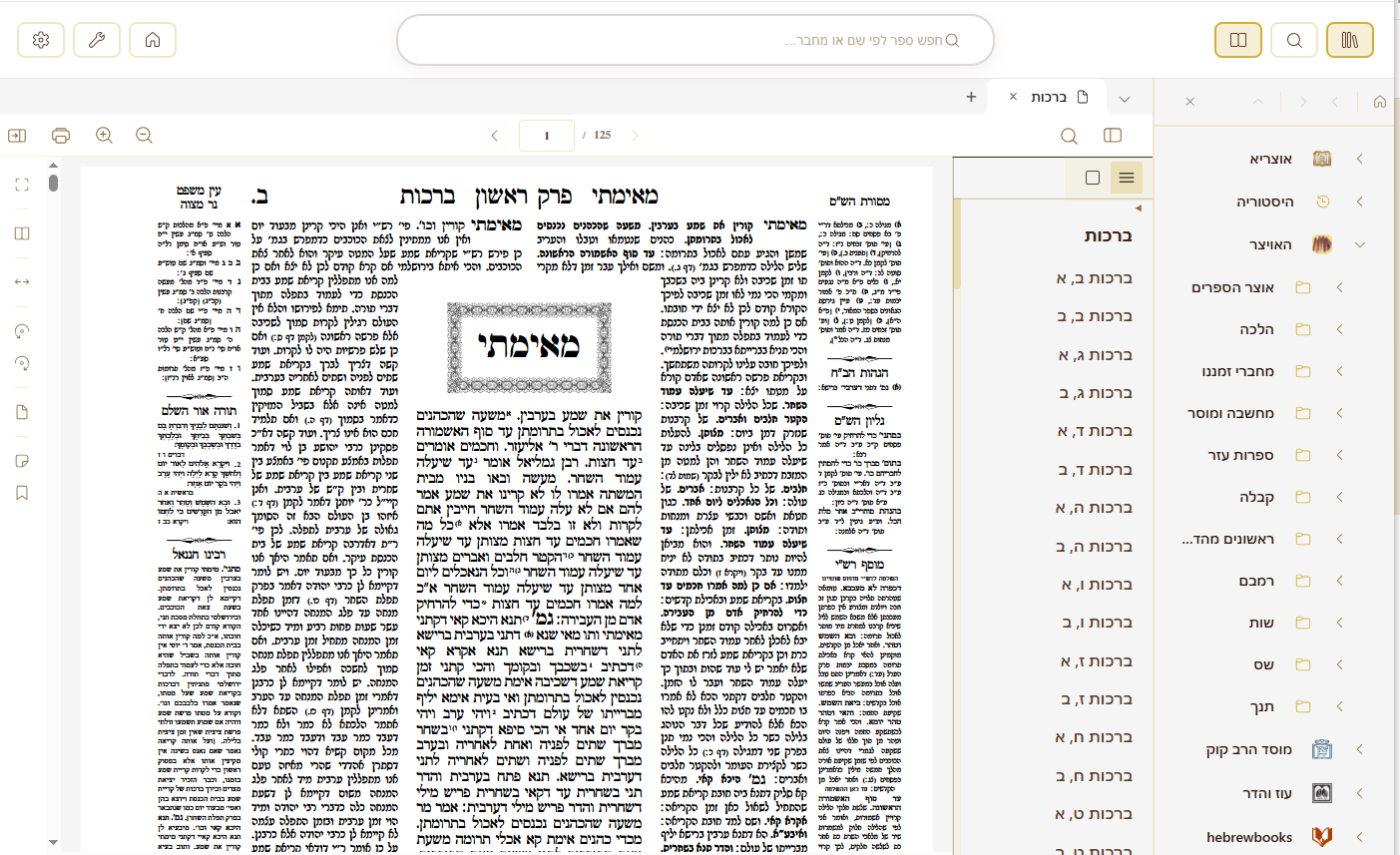Collapse the האוצר section
Screen dimensions: 1400x855
coord(1359,243)
